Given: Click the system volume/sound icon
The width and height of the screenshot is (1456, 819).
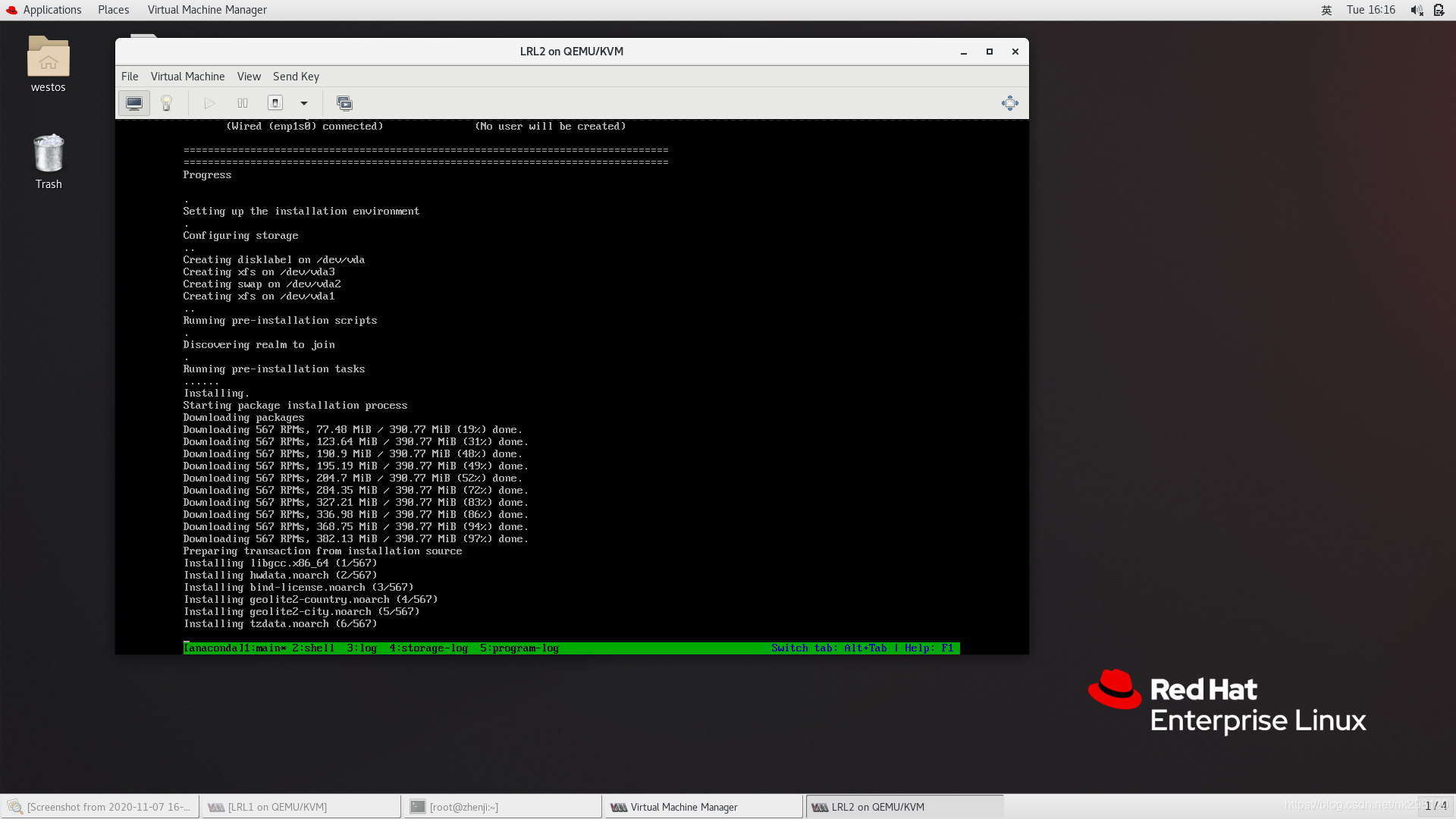Looking at the screenshot, I should tap(1417, 10).
